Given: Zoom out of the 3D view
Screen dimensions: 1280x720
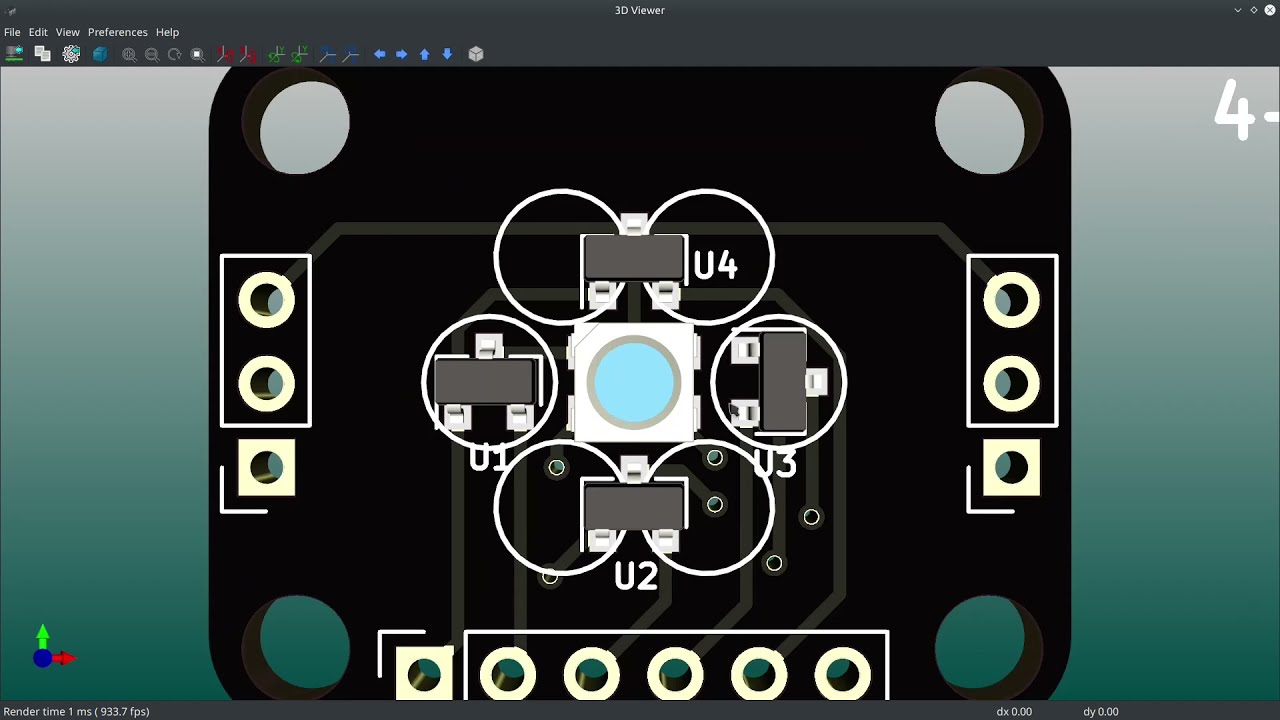Looking at the screenshot, I should [x=152, y=54].
